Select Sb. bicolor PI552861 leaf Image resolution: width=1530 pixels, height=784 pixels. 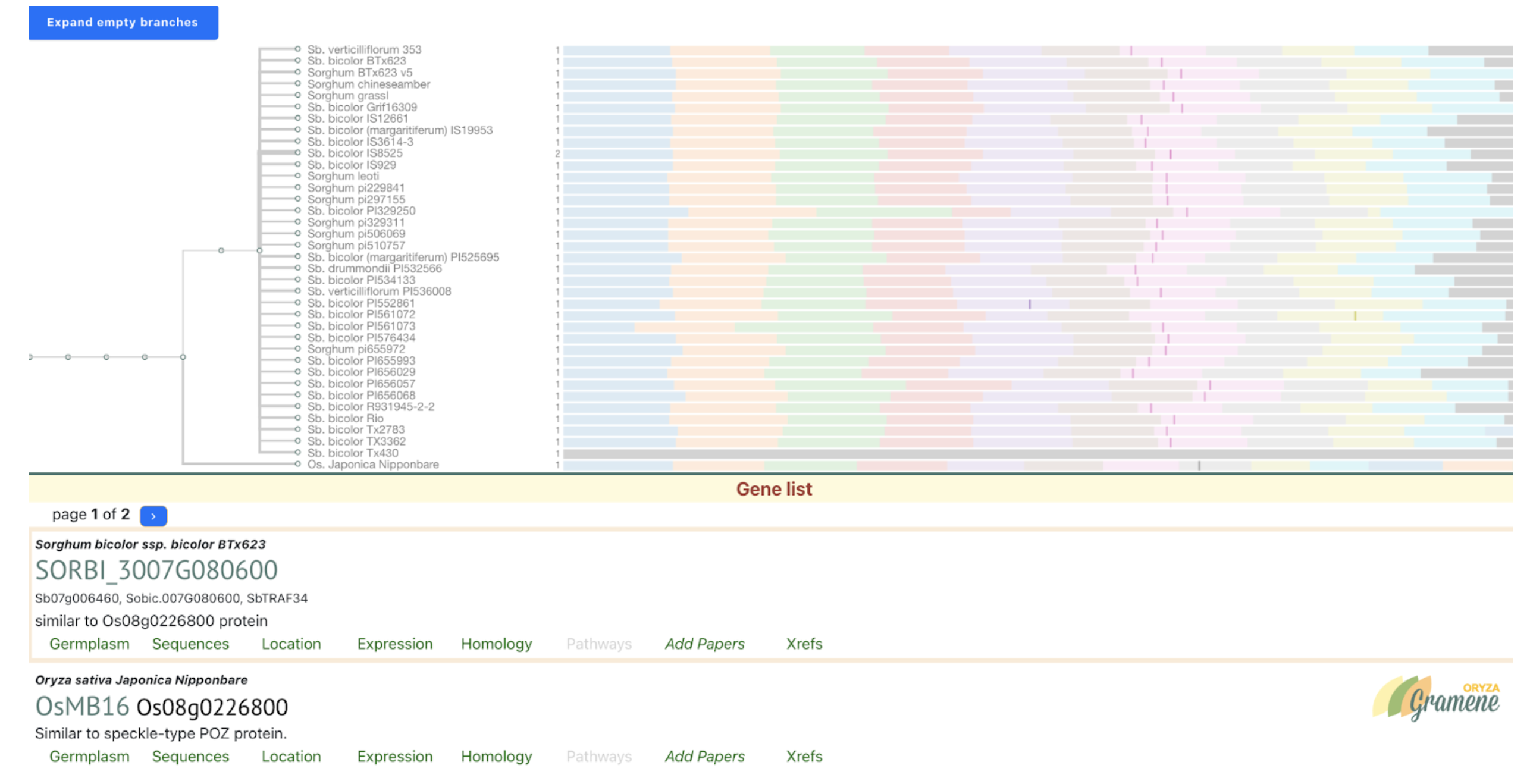pyautogui.click(x=361, y=303)
